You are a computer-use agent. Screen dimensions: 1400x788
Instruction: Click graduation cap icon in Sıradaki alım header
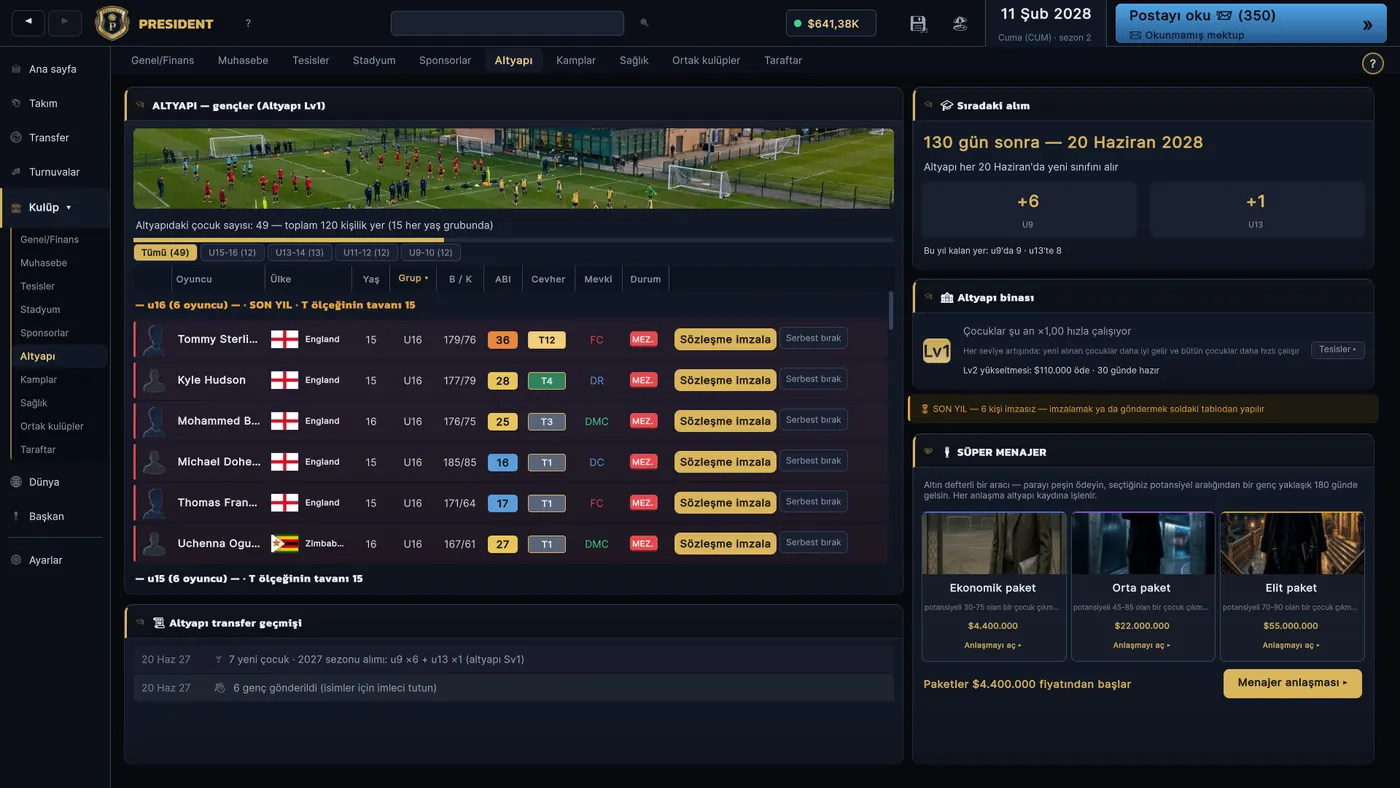pyautogui.click(x=947, y=105)
